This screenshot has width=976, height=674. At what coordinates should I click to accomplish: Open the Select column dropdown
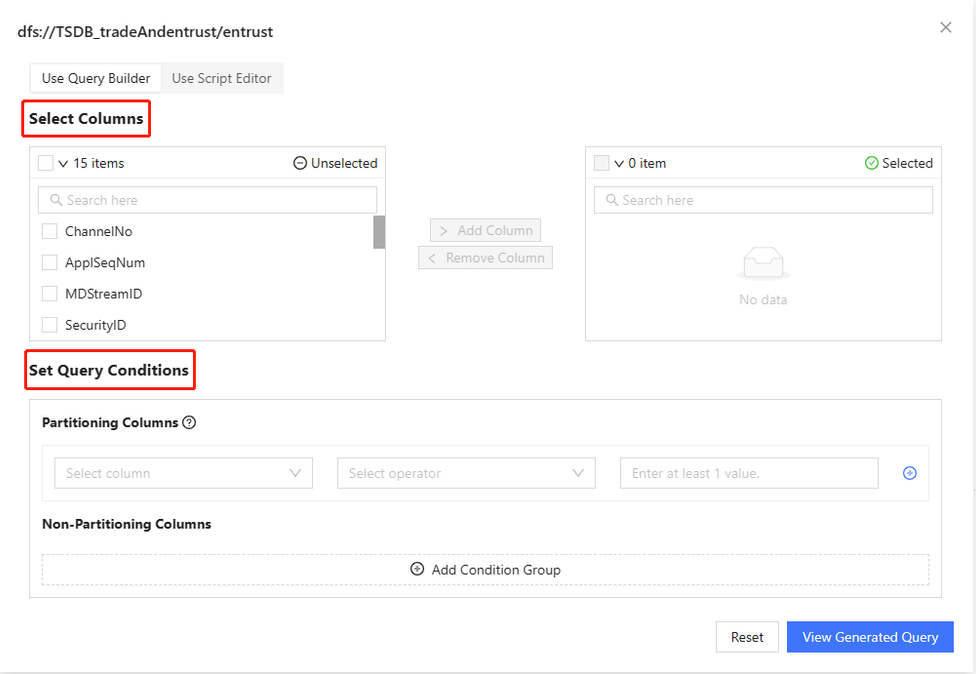click(183, 473)
